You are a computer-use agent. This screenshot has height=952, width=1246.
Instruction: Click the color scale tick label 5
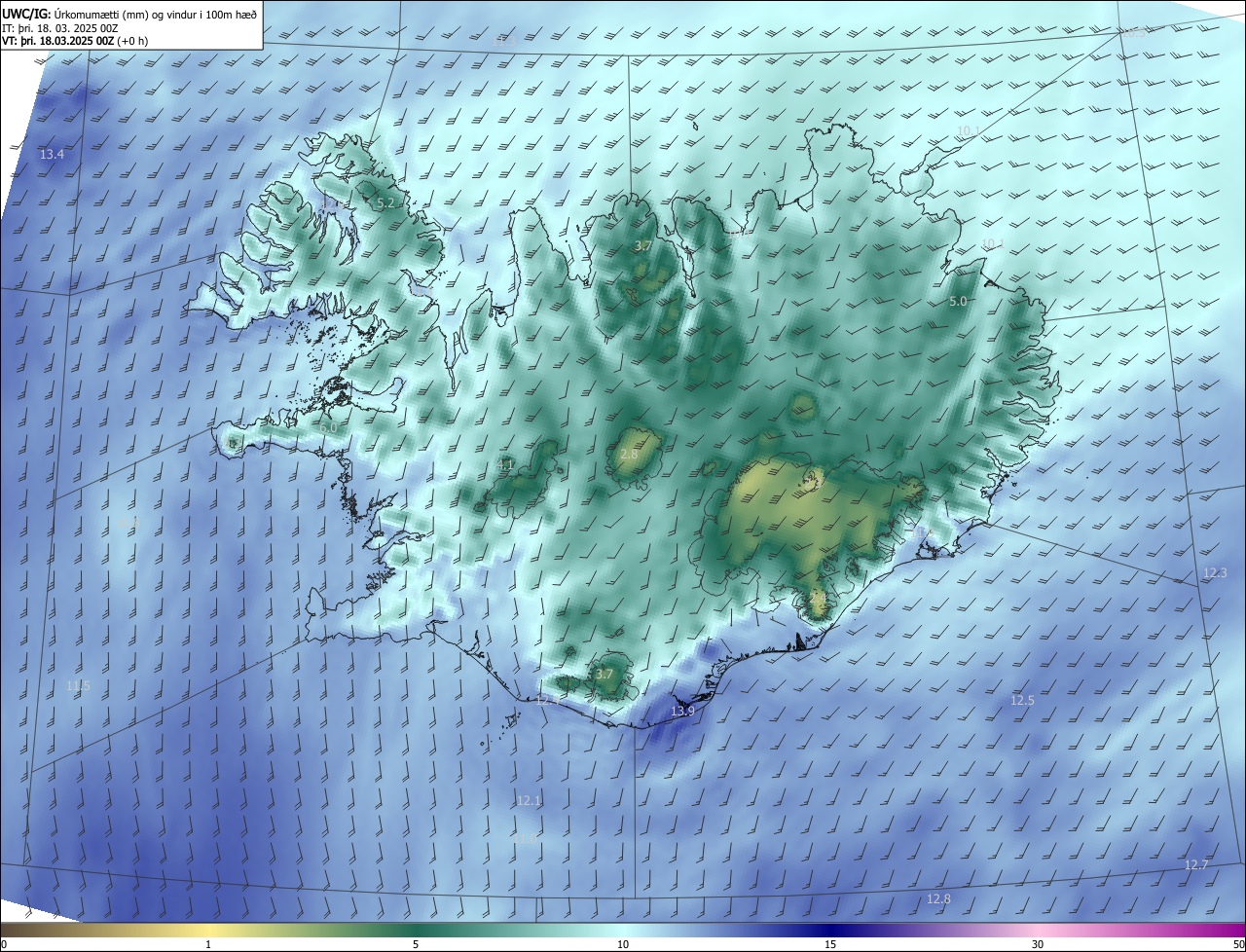coord(416,944)
